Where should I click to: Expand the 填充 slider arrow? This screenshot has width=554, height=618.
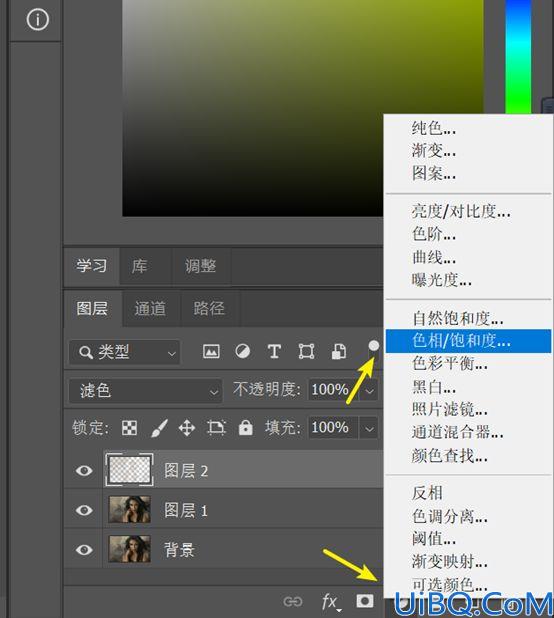[369, 428]
